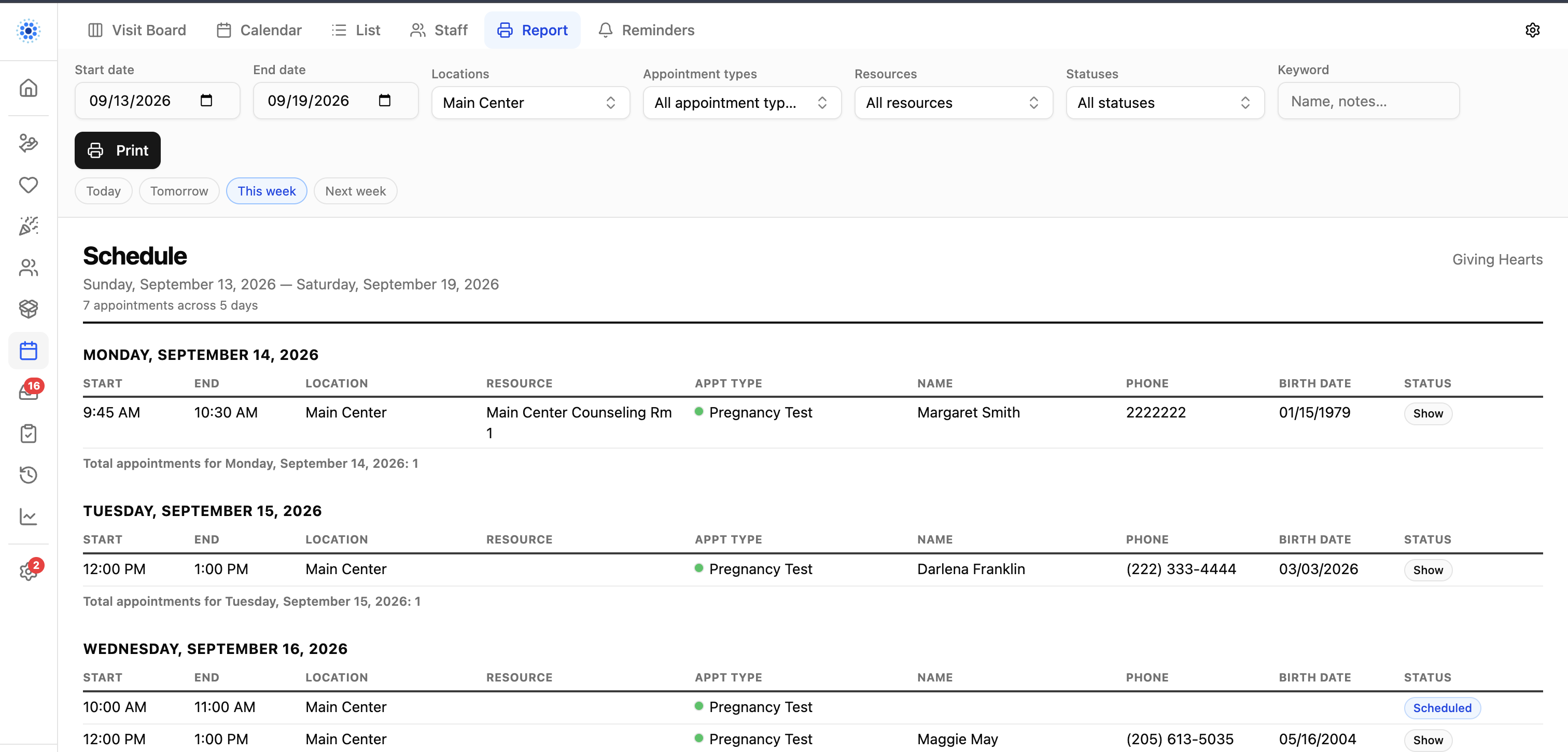Click birth date 05/16/2004
1568x752 pixels.
[x=1317, y=739]
